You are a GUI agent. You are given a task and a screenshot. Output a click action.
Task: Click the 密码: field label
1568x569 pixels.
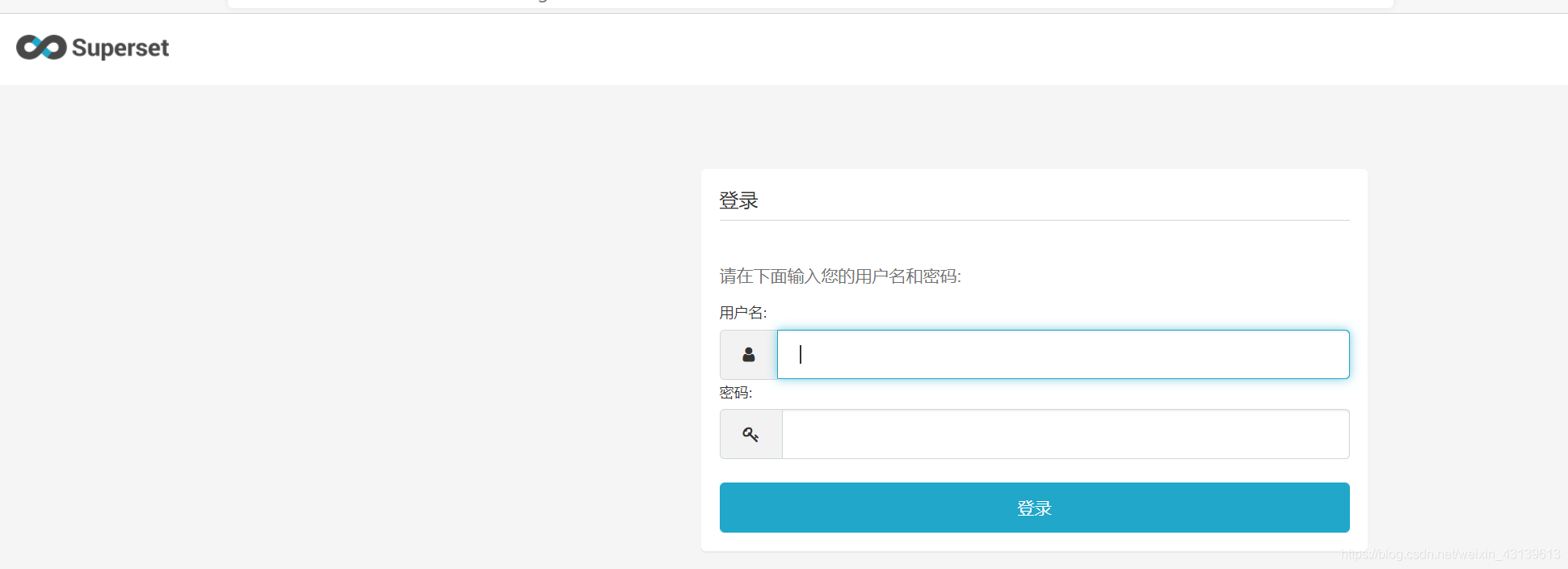(735, 393)
